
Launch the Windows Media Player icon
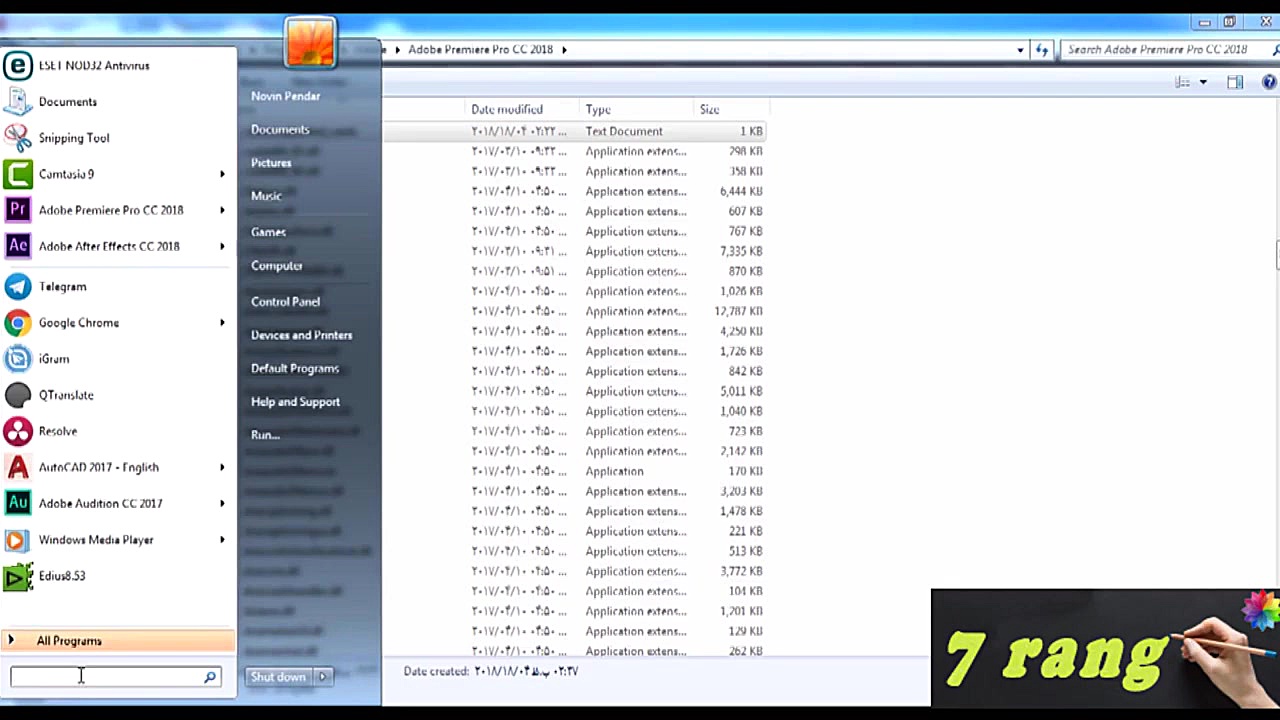click(x=18, y=540)
